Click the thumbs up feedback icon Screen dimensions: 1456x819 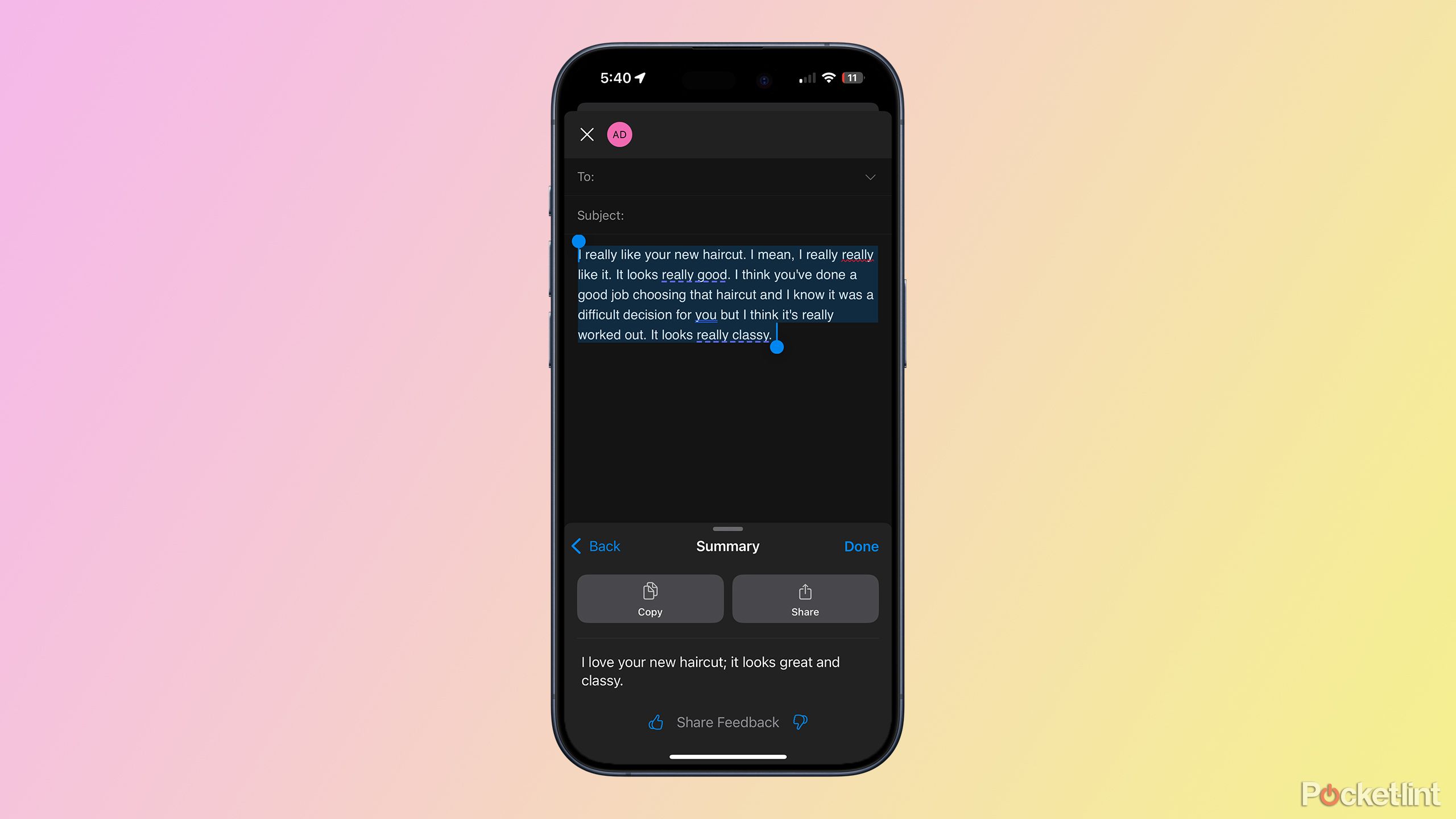click(656, 722)
